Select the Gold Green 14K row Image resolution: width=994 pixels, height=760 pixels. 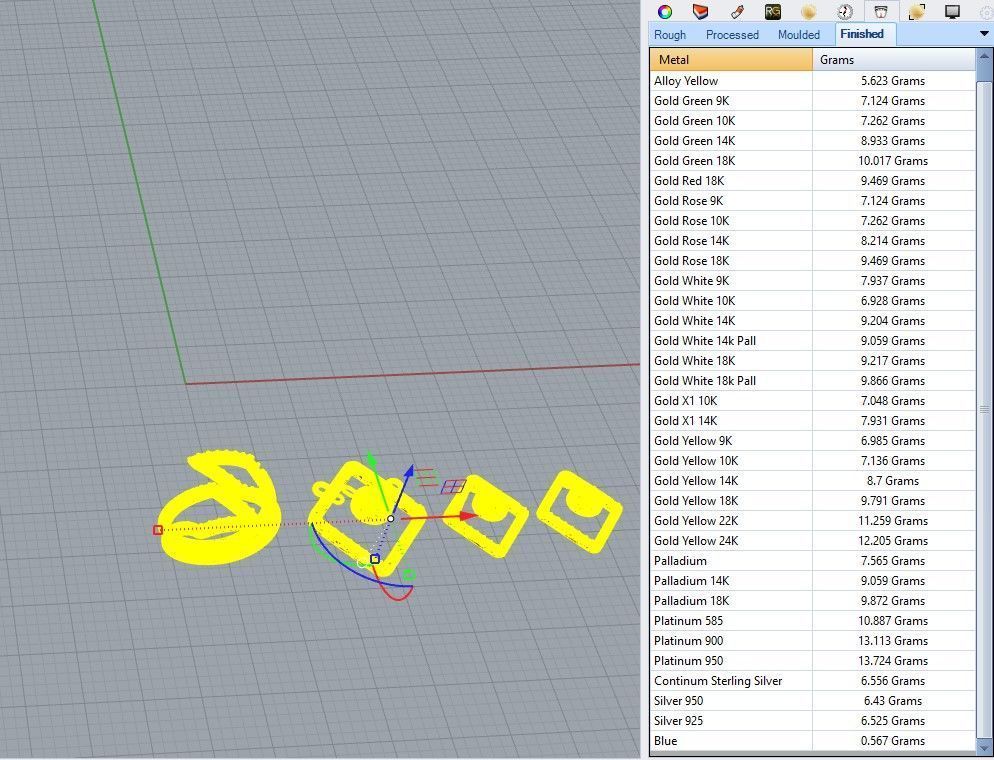click(812, 141)
